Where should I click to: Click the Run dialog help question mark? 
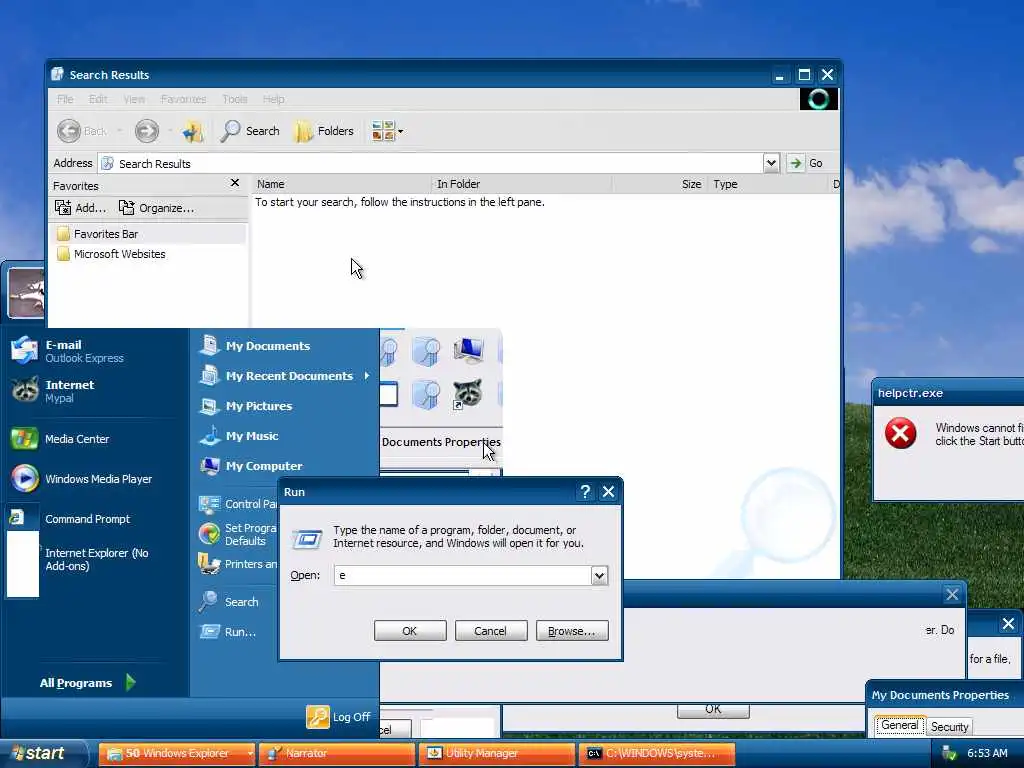pos(585,492)
